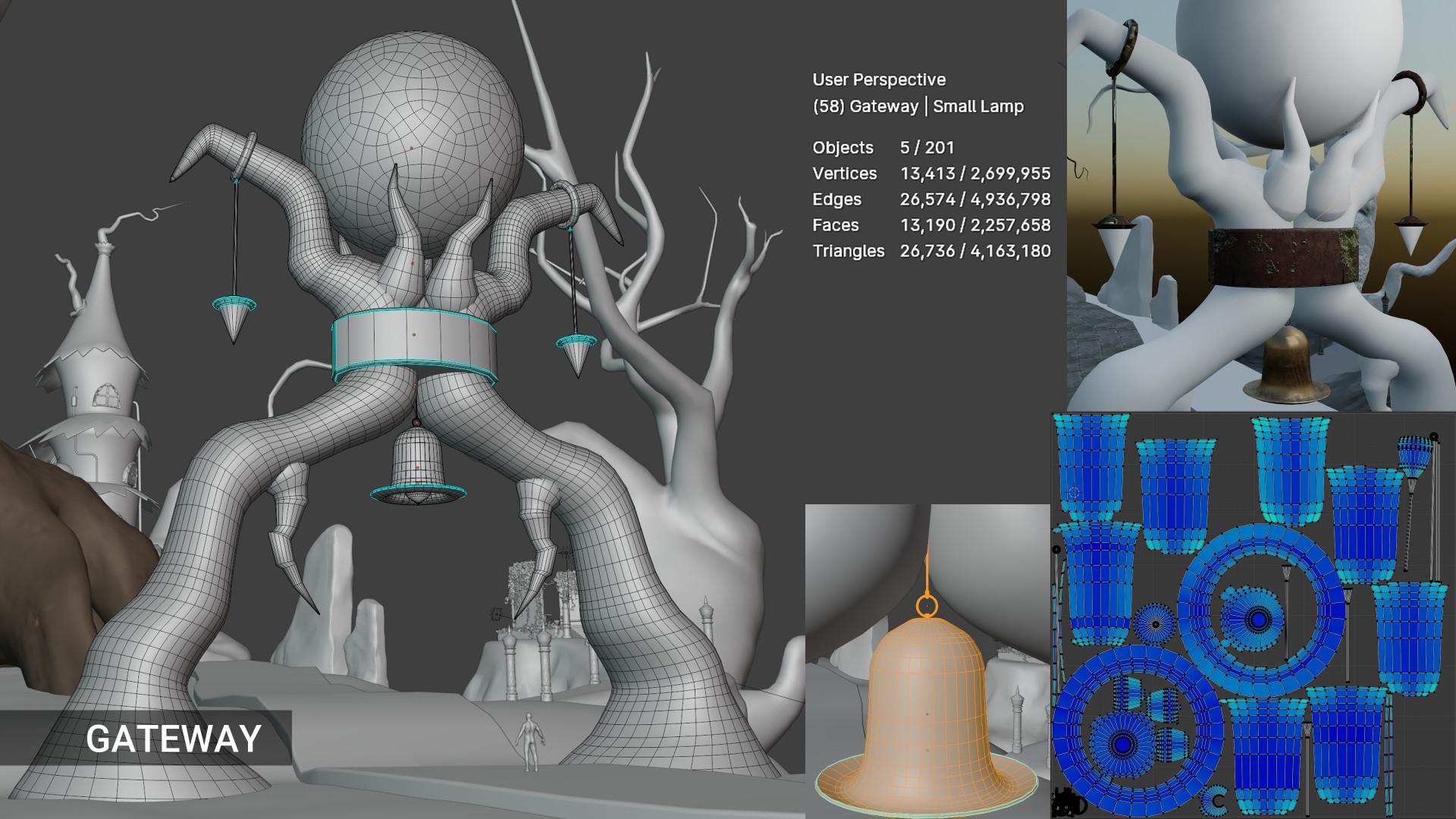
Task: Click the Vertices statistic row
Action: pos(930,174)
